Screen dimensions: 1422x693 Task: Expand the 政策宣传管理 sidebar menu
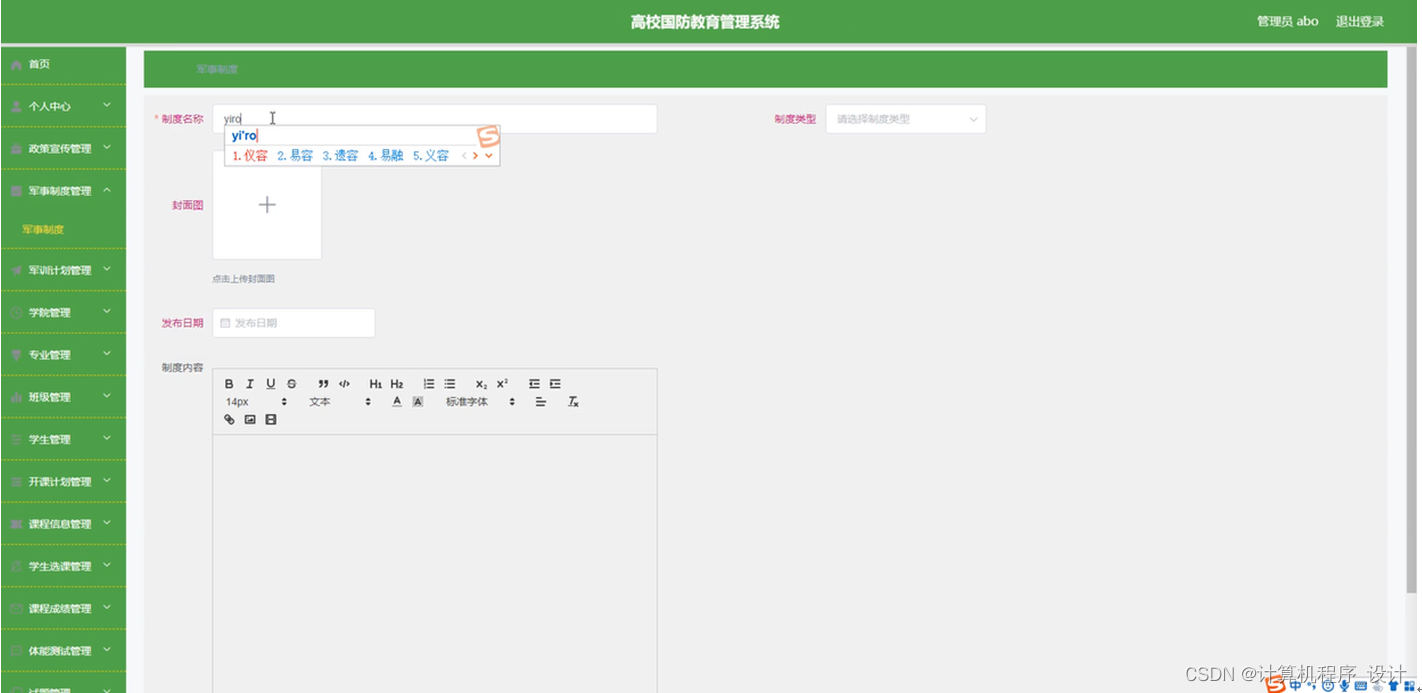point(64,148)
